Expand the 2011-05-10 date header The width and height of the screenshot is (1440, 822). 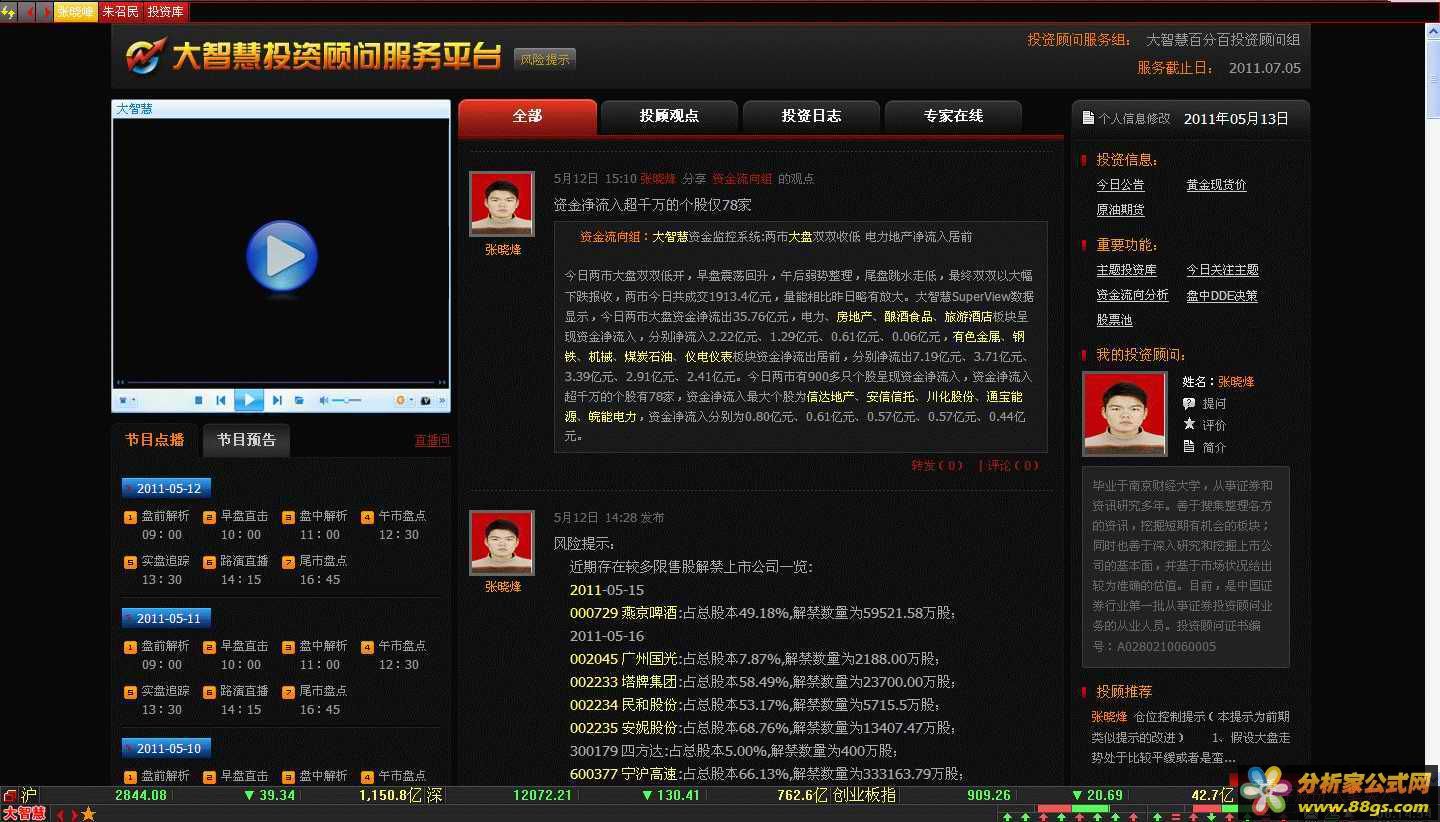[166, 748]
